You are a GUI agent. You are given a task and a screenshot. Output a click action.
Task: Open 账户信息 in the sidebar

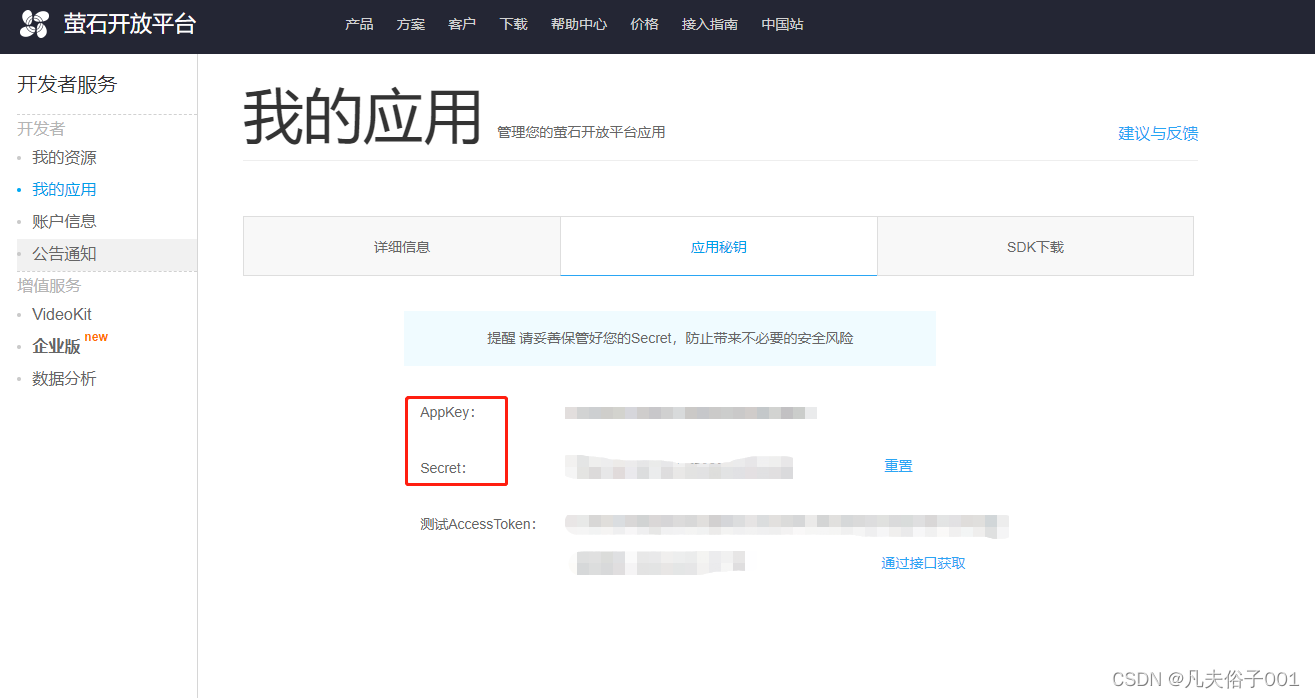(x=64, y=221)
